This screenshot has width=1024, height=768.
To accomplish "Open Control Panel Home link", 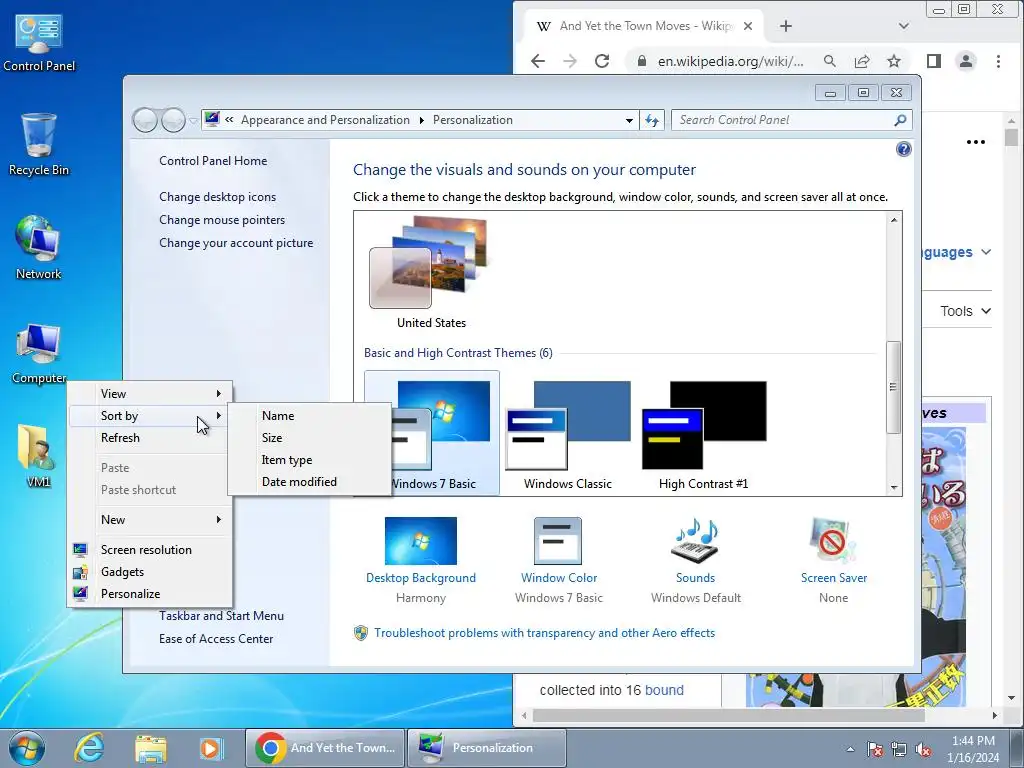I will 213,161.
